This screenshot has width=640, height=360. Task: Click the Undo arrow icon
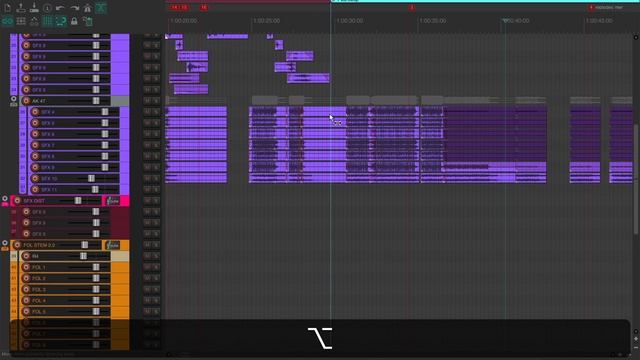pyautogui.click(x=60, y=8)
